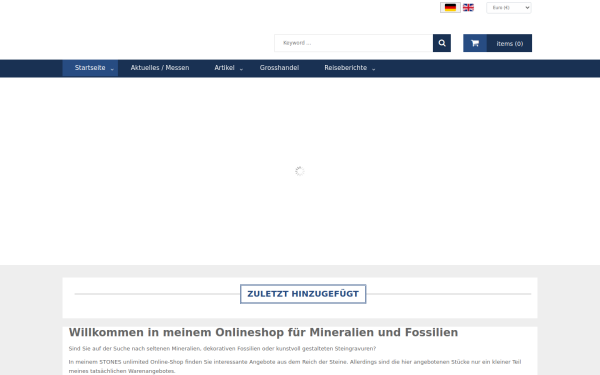This screenshot has height=375, width=600.
Task: Expand the Startseite submenu arrow
Action: coord(112,69)
